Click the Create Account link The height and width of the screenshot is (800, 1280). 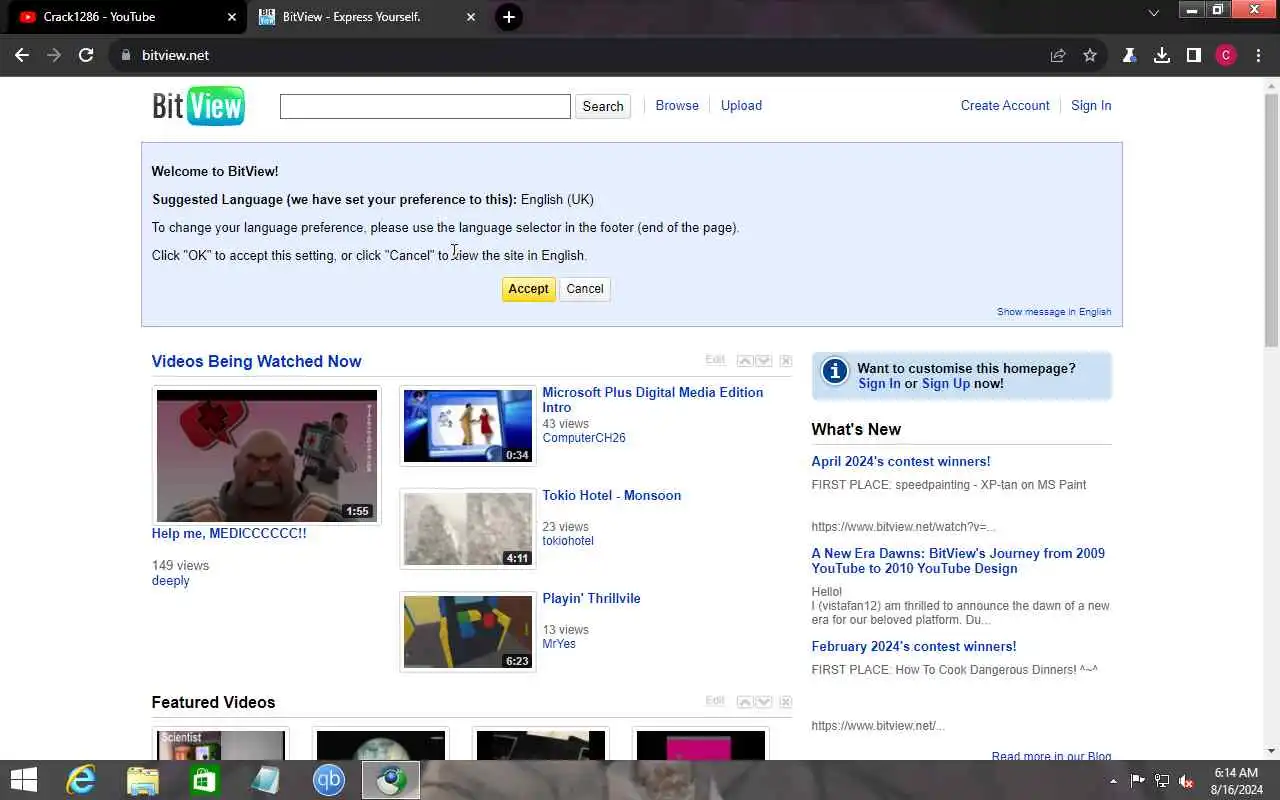[1005, 105]
